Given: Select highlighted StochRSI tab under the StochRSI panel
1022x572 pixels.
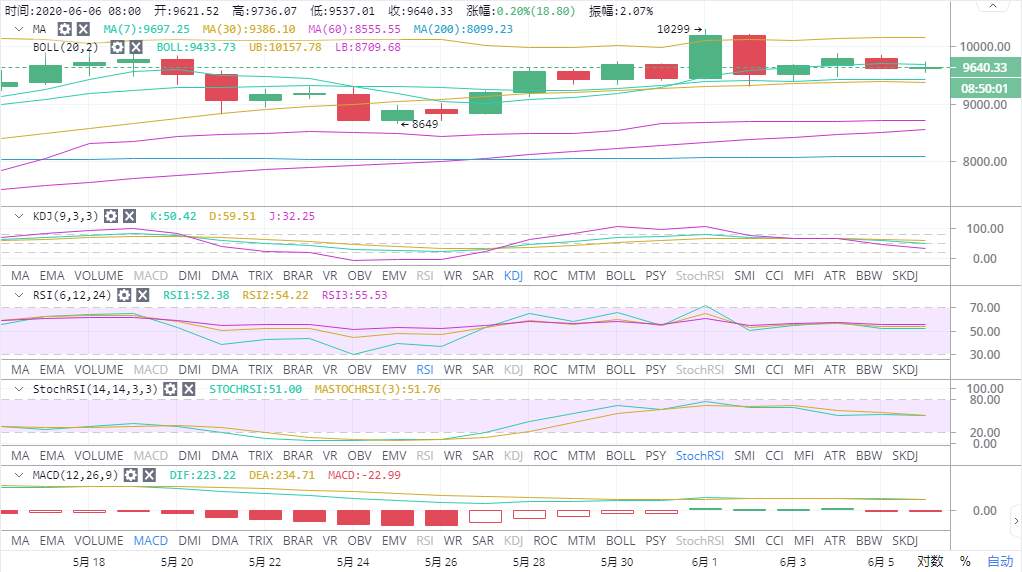Looking at the screenshot, I should point(699,455).
